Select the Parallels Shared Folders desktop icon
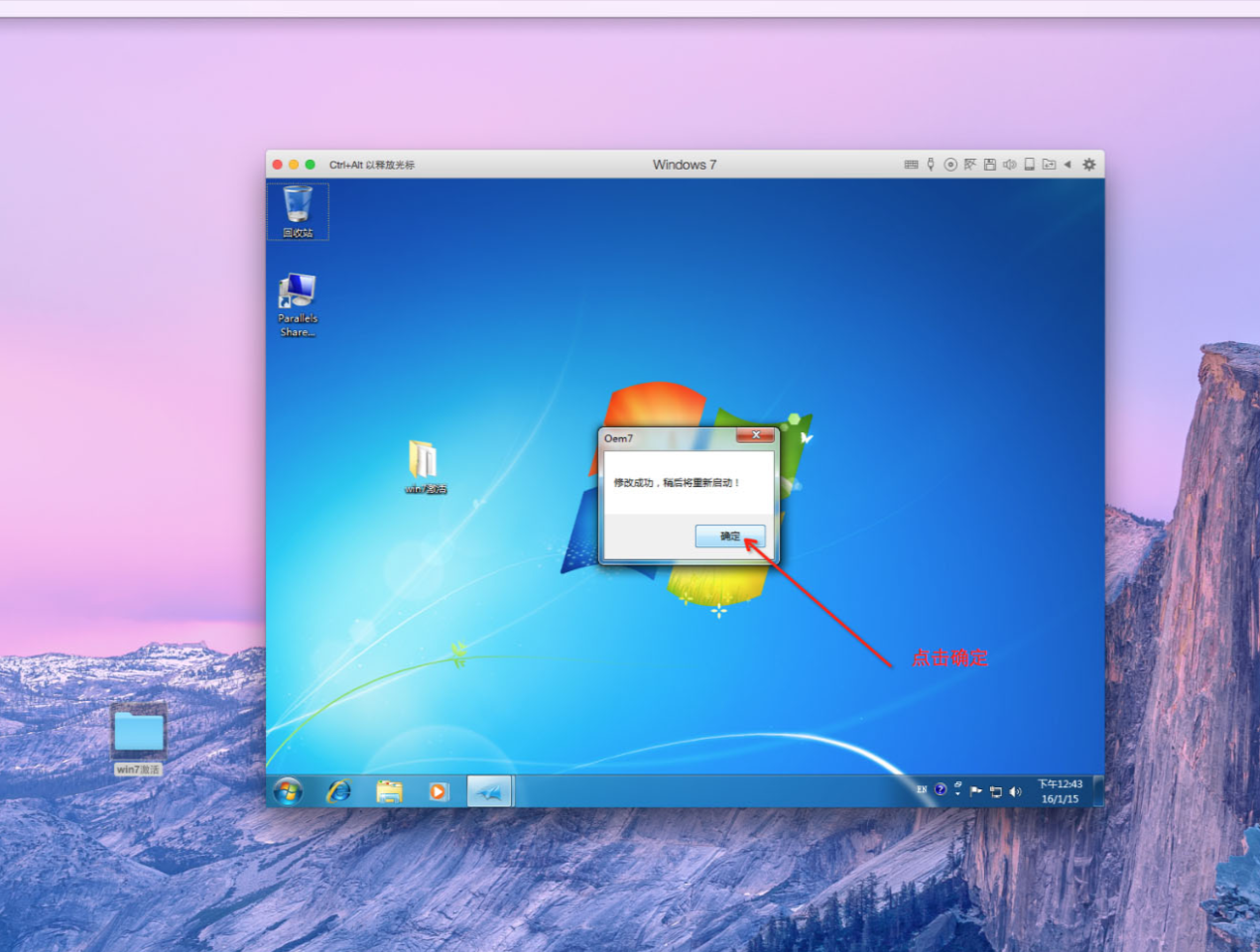 (x=298, y=305)
